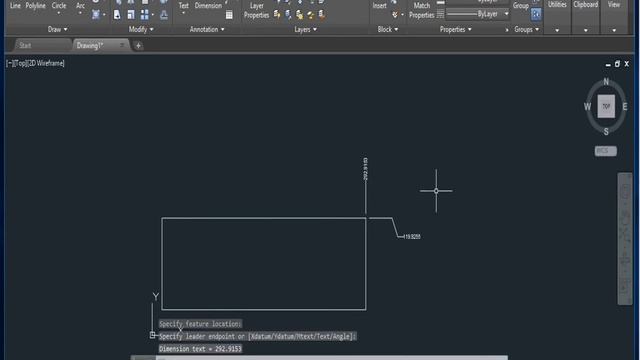Click Match Properties
The width and height of the screenshot is (640, 360).
click(x=422, y=11)
